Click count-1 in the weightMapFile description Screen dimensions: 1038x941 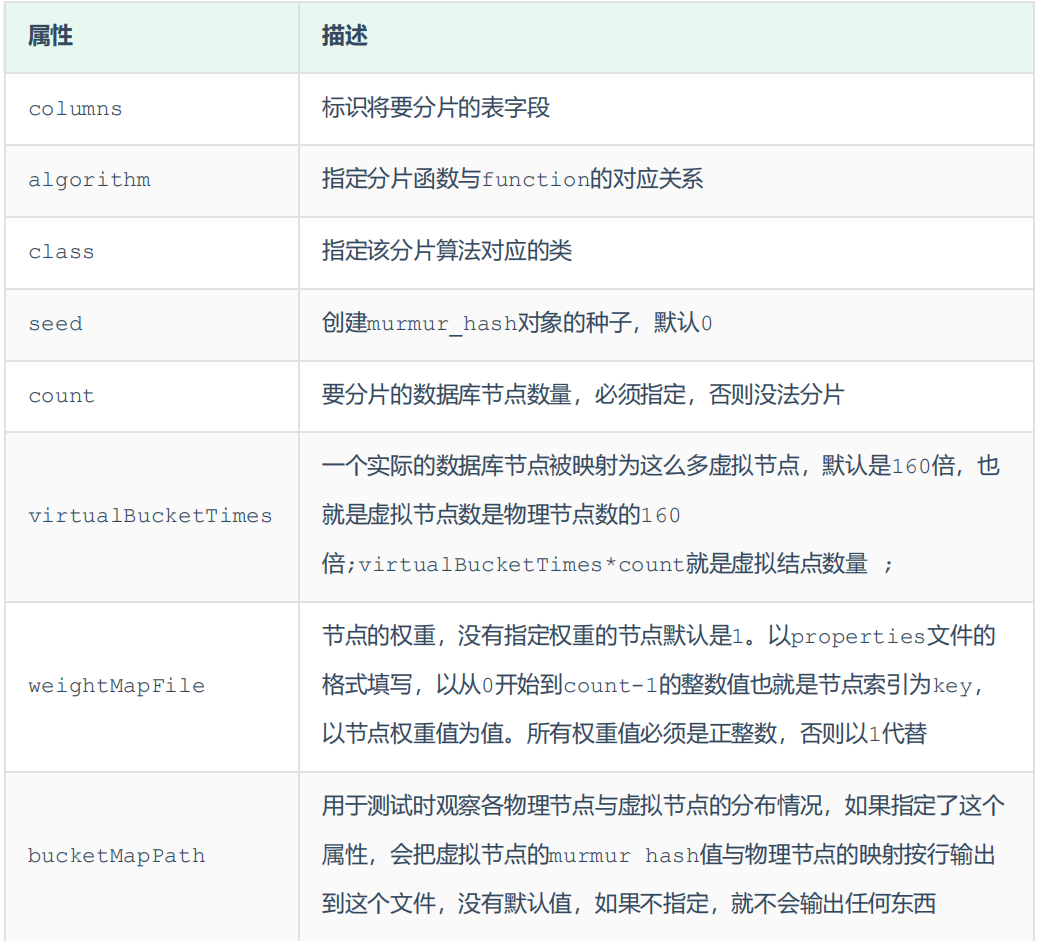(x=610, y=686)
